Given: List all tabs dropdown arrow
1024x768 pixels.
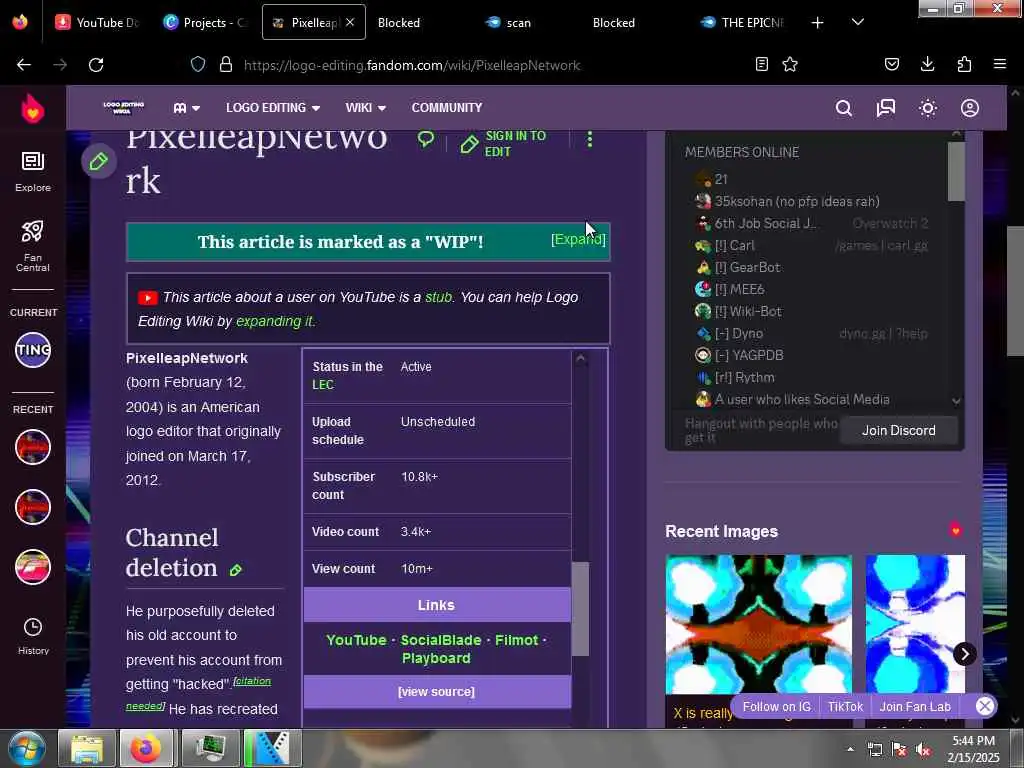Looking at the screenshot, I should click(x=858, y=22).
